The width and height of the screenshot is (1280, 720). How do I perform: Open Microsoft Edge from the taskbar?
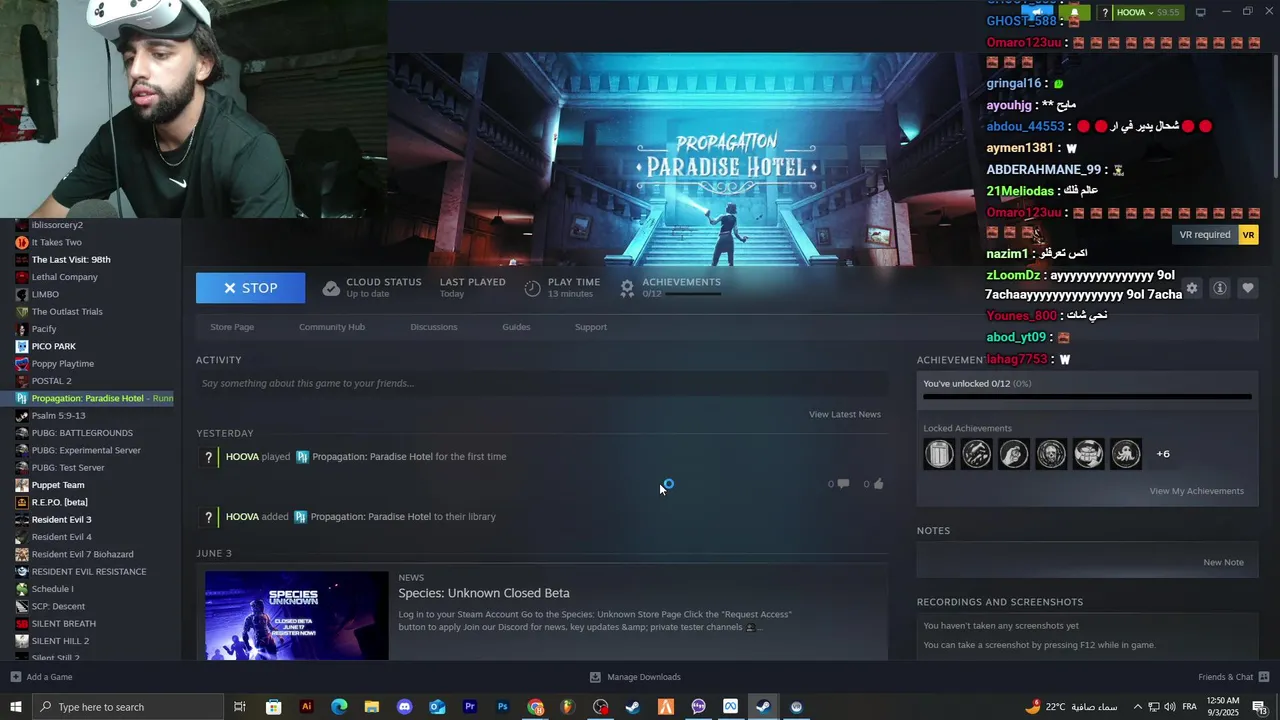339,707
